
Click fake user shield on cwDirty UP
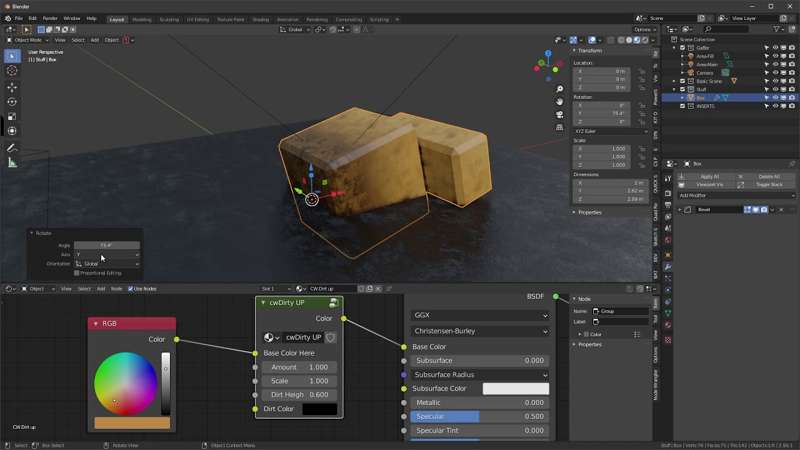[x=331, y=337]
